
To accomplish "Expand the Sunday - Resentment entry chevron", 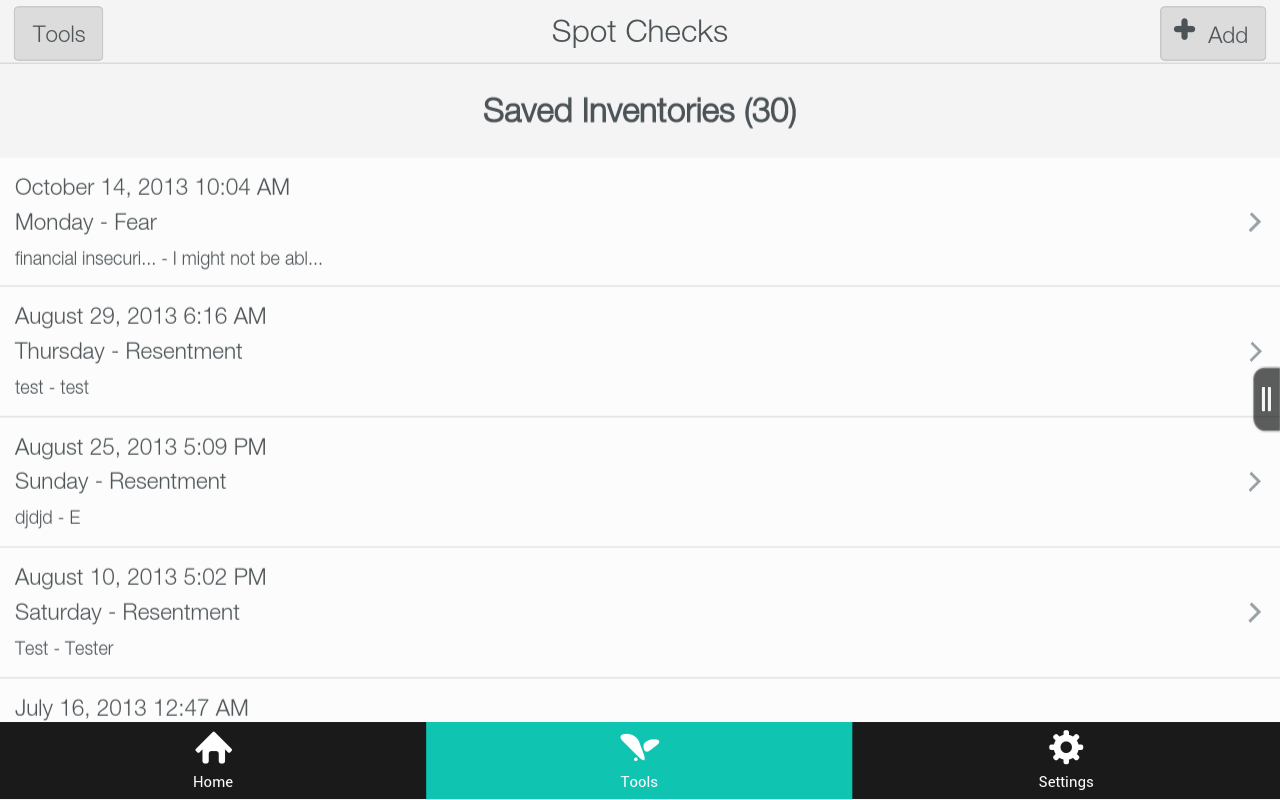I will tap(1254, 481).
